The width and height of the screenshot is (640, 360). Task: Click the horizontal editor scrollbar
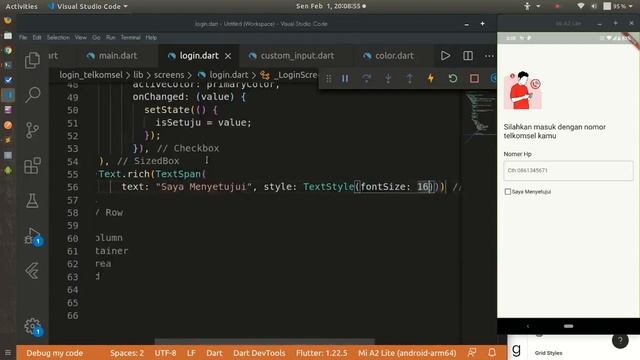tap(264, 341)
